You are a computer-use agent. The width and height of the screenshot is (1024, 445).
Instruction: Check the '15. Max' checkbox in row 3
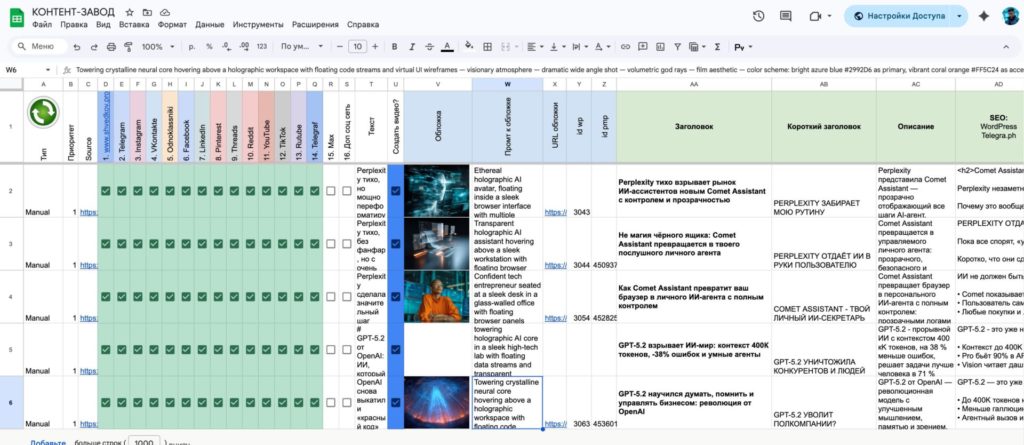[331, 244]
